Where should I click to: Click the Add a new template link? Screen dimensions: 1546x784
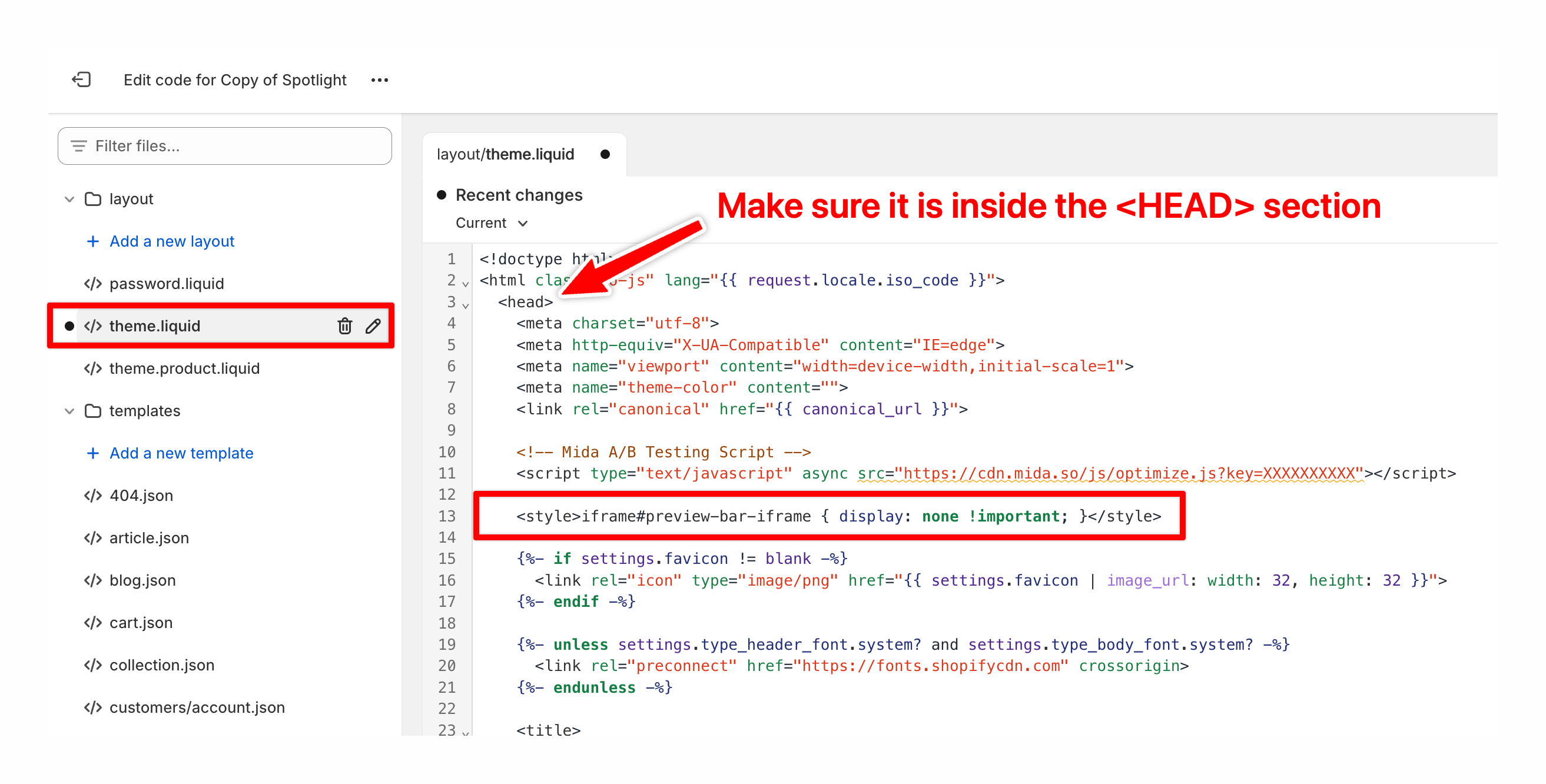click(x=181, y=453)
